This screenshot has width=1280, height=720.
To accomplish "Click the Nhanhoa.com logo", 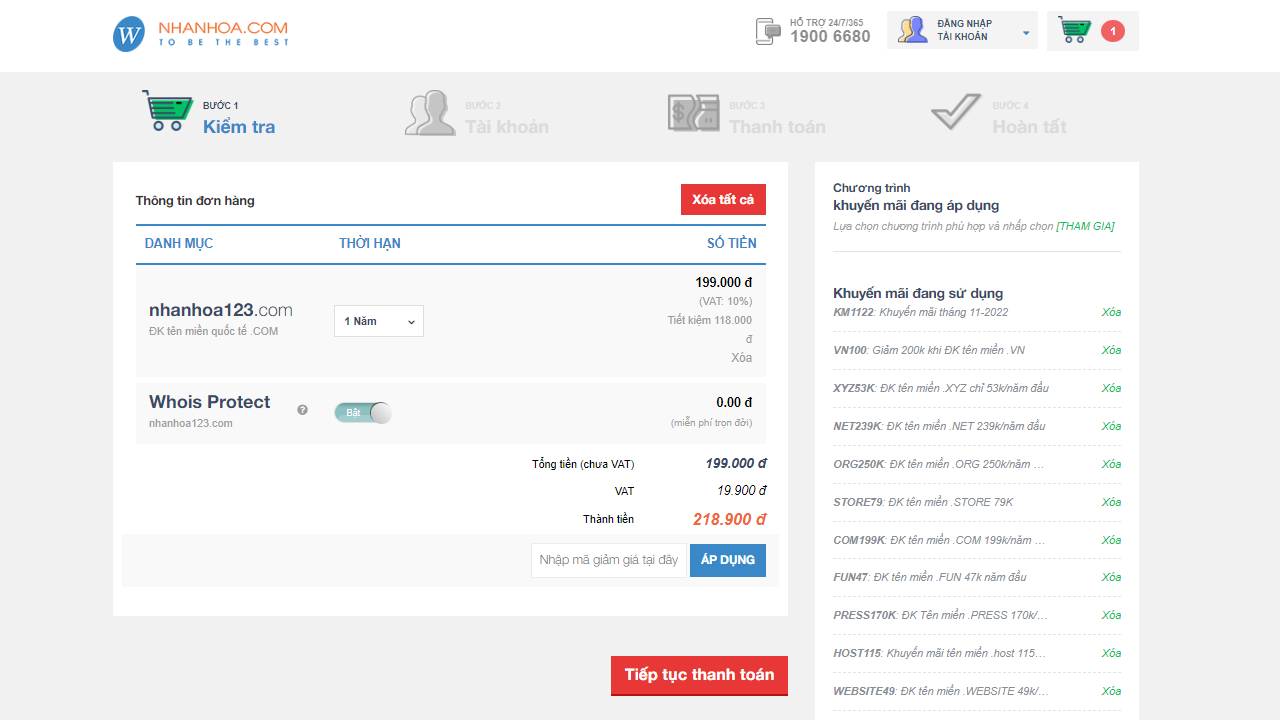I will pyautogui.click(x=201, y=34).
